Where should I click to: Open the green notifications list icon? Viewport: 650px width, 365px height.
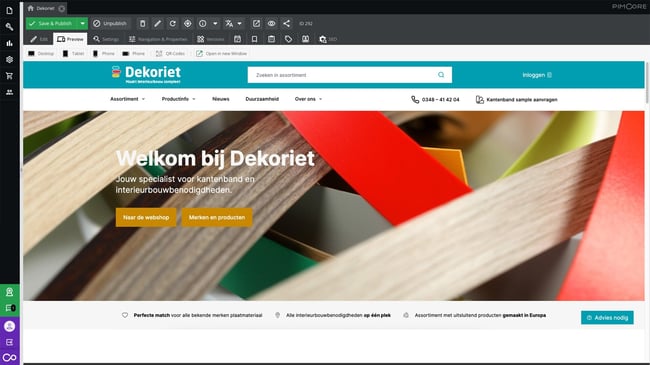[10, 308]
